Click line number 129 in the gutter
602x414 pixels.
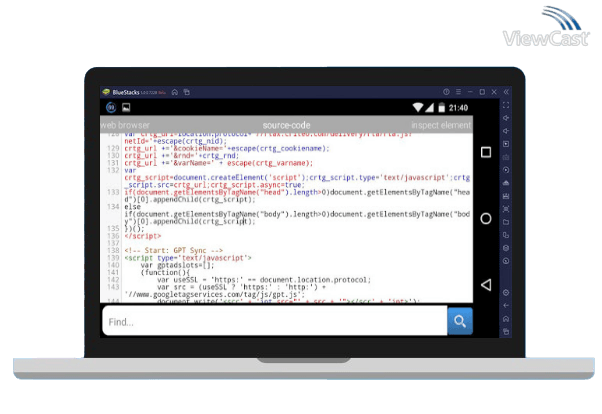click(113, 148)
